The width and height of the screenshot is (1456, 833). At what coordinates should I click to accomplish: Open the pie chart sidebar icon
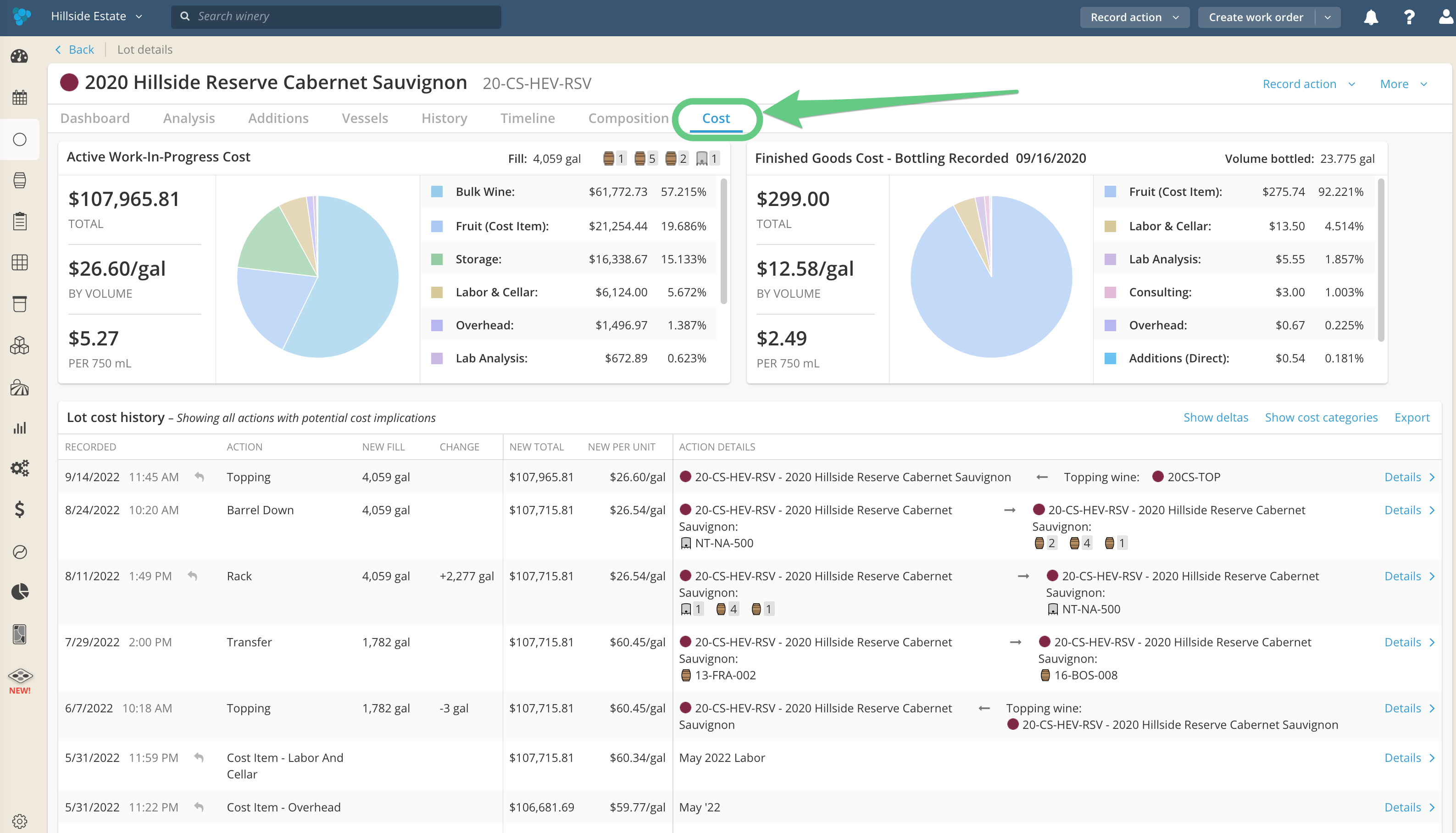click(x=19, y=592)
